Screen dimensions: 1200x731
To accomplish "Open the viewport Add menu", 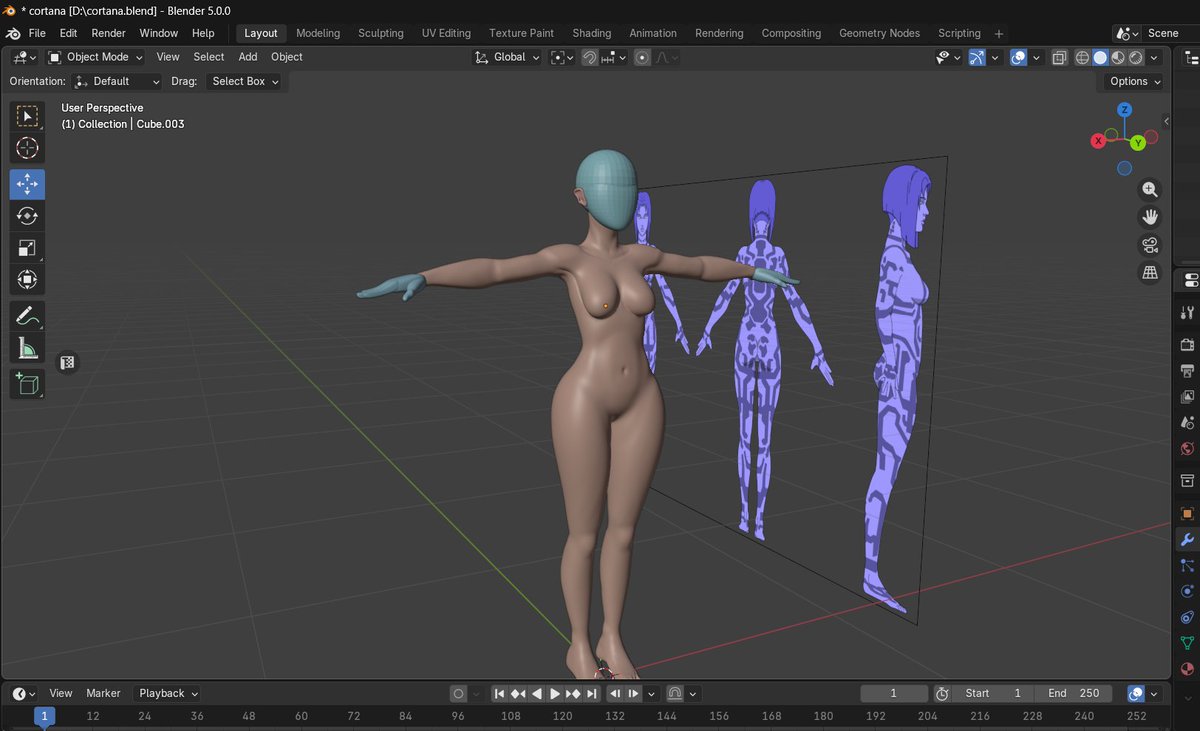I will tap(248, 57).
